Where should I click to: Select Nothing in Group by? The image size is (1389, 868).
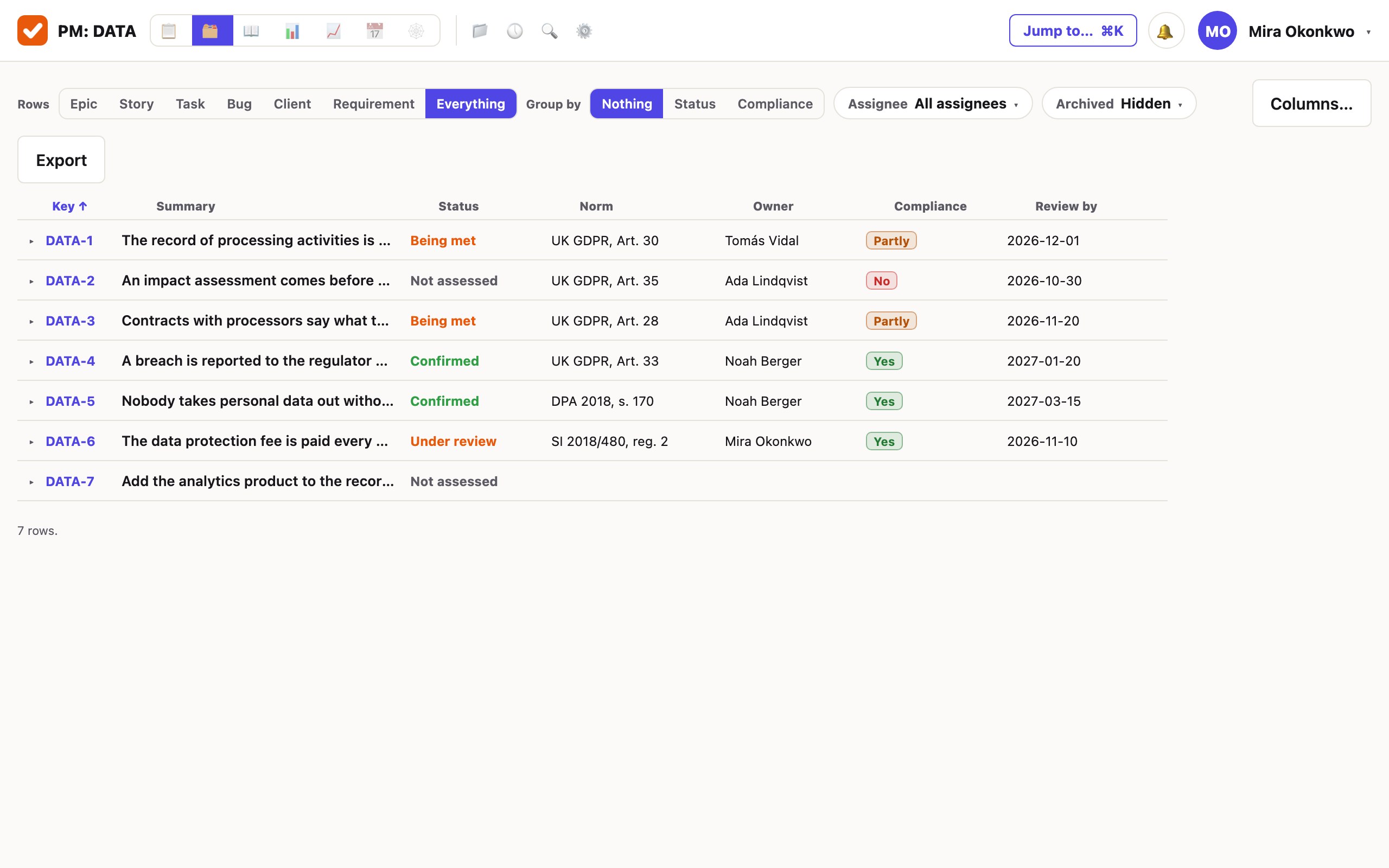tap(627, 104)
